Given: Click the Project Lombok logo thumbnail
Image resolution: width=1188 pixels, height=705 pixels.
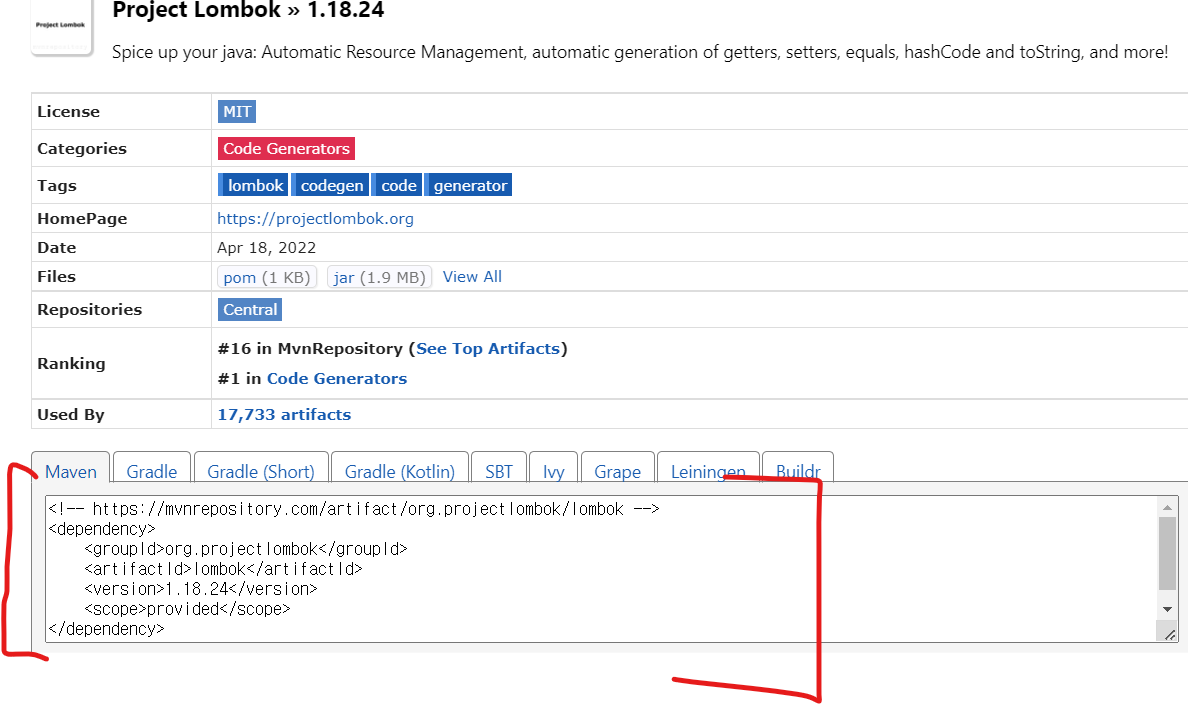Looking at the screenshot, I should click(61, 27).
